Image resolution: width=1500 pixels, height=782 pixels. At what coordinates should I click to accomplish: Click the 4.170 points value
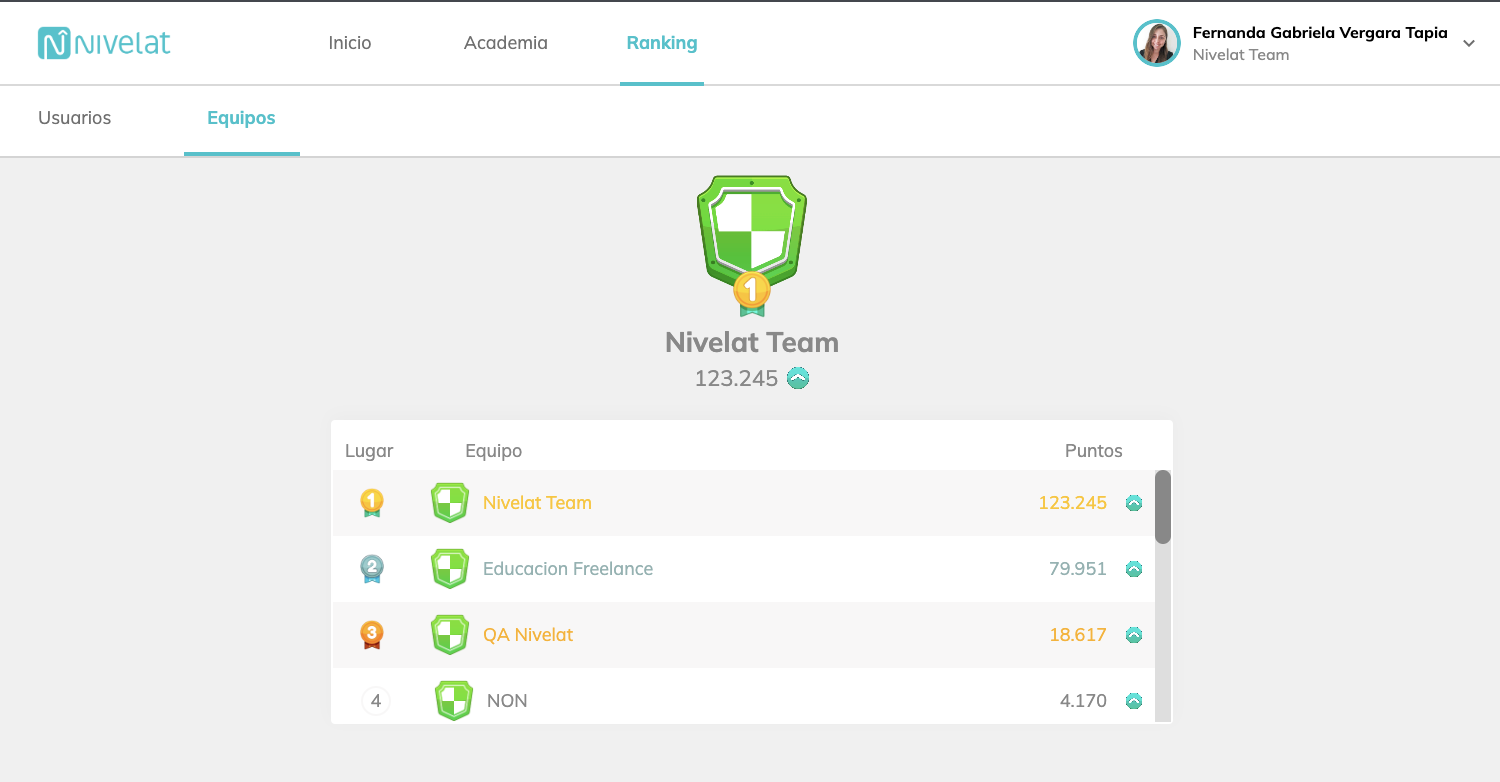1083,701
